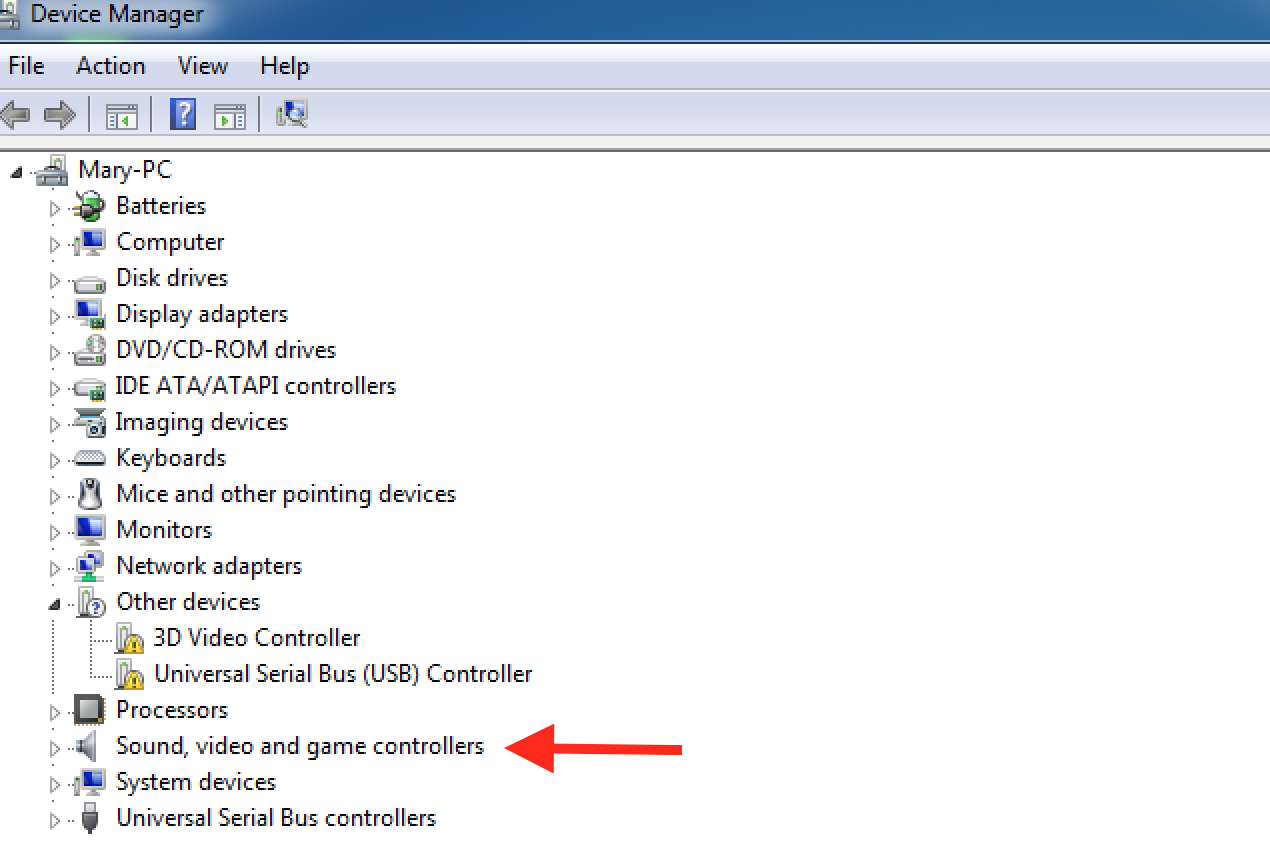Click the Other devices question mark icon

[89, 603]
